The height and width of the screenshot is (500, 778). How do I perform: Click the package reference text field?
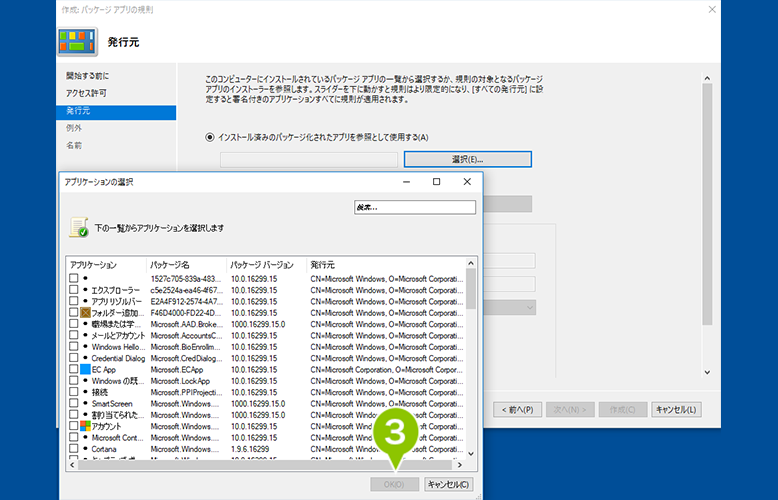point(309,160)
